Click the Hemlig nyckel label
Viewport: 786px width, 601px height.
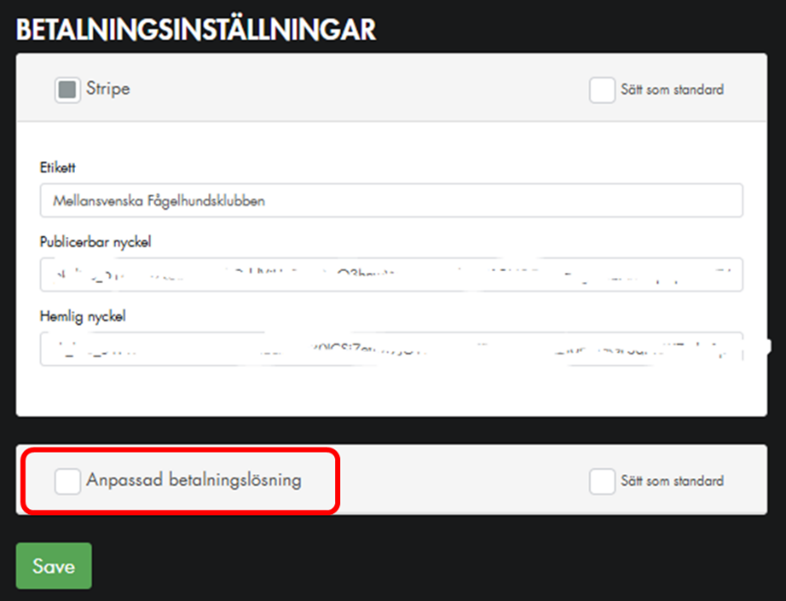pos(83,316)
